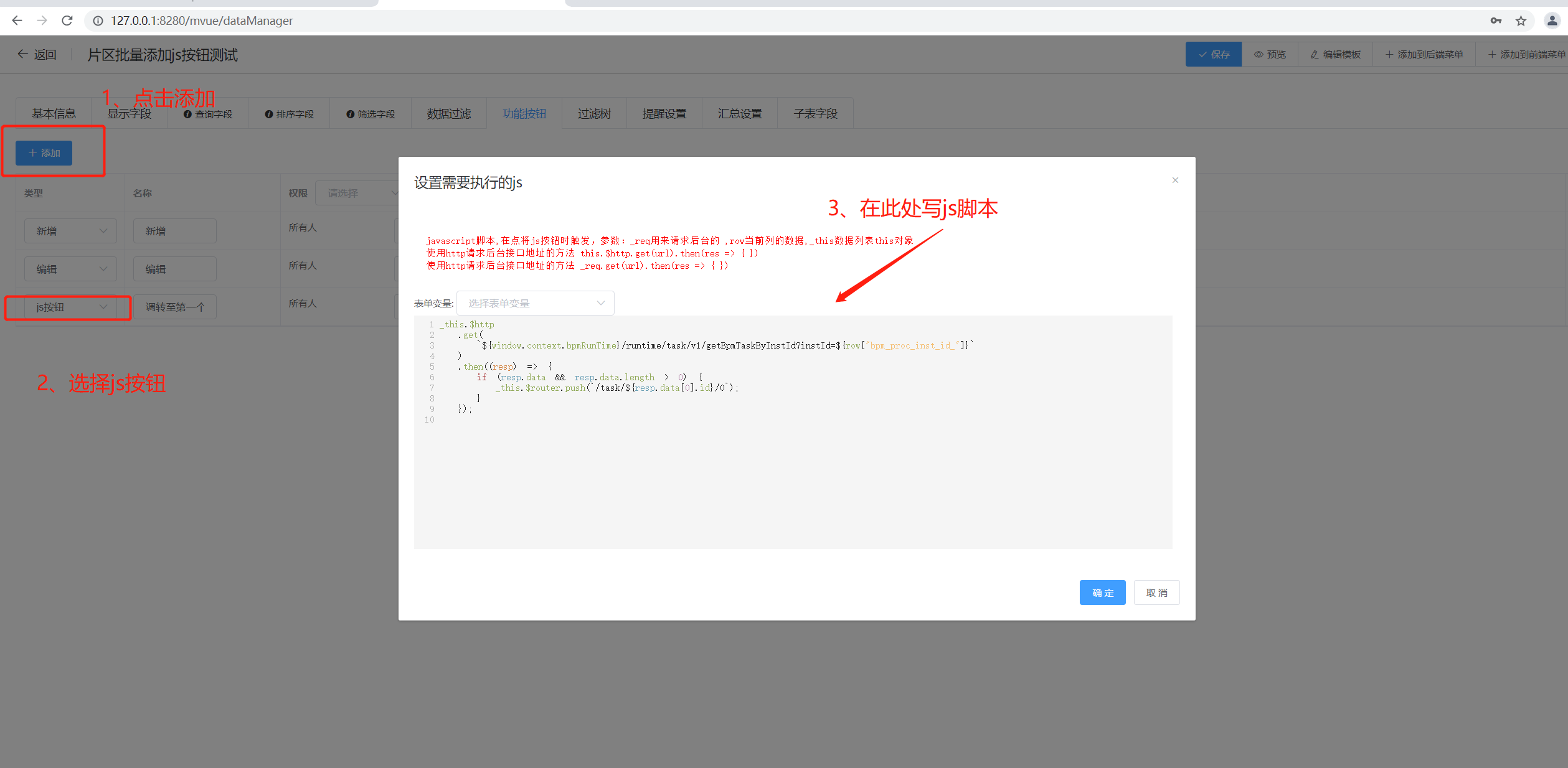The height and width of the screenshot is (768, 1568).
Task: Click the site info icon in address bar
Action: click(x=98, y=21)
